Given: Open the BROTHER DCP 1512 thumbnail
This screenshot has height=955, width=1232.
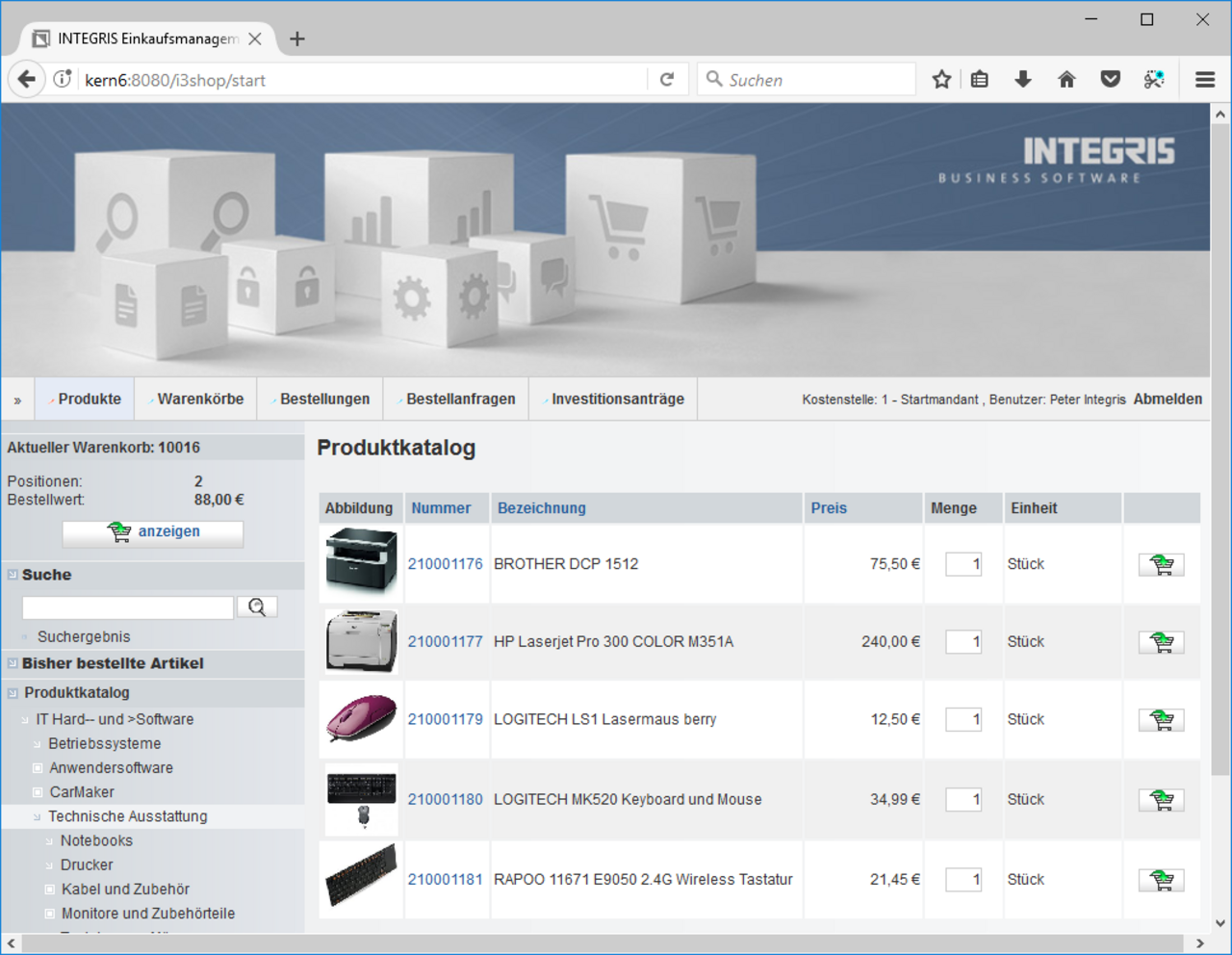Looking at the screenshot, I should pyautogui.click(x=361, y=561).
